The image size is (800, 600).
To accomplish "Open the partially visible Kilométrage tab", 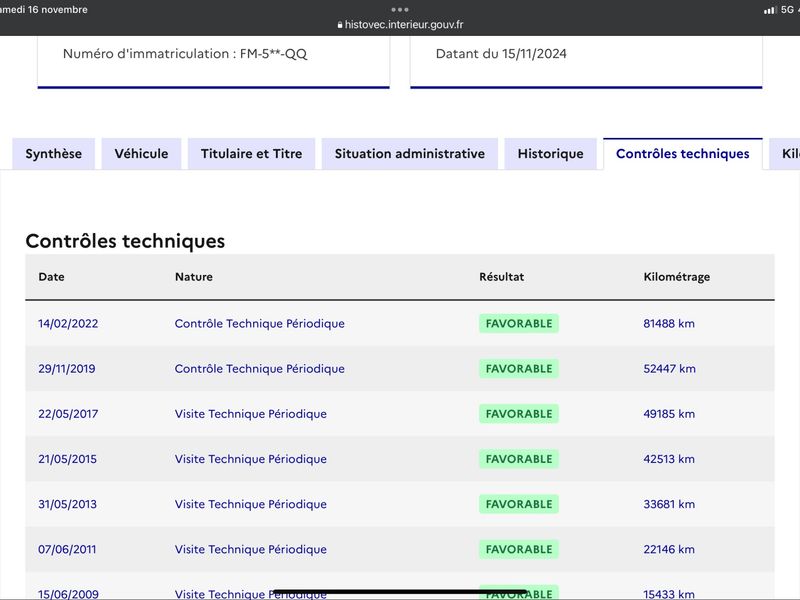I will [x=786, y=154].
